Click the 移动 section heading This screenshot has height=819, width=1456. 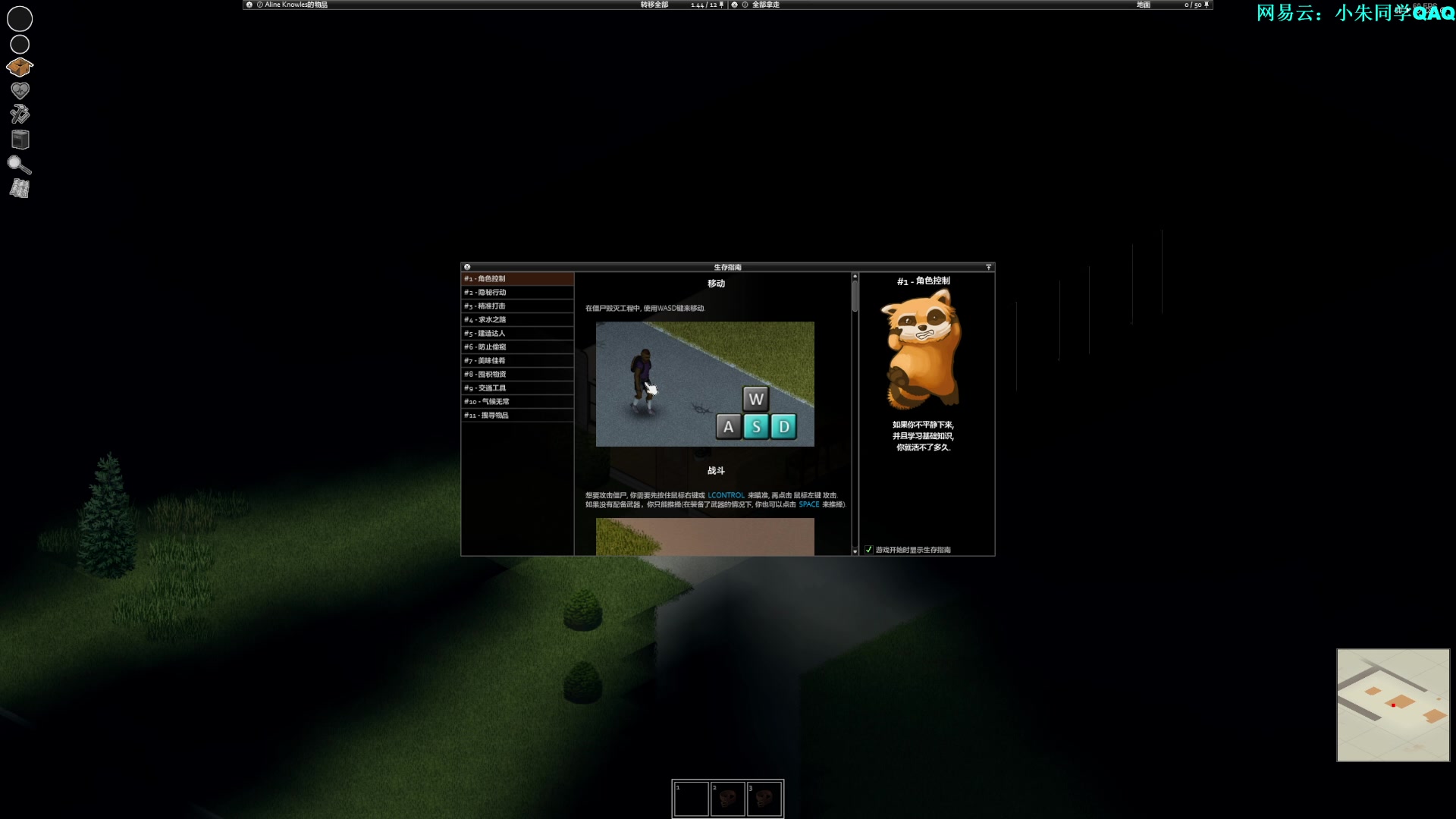point(716,284)
